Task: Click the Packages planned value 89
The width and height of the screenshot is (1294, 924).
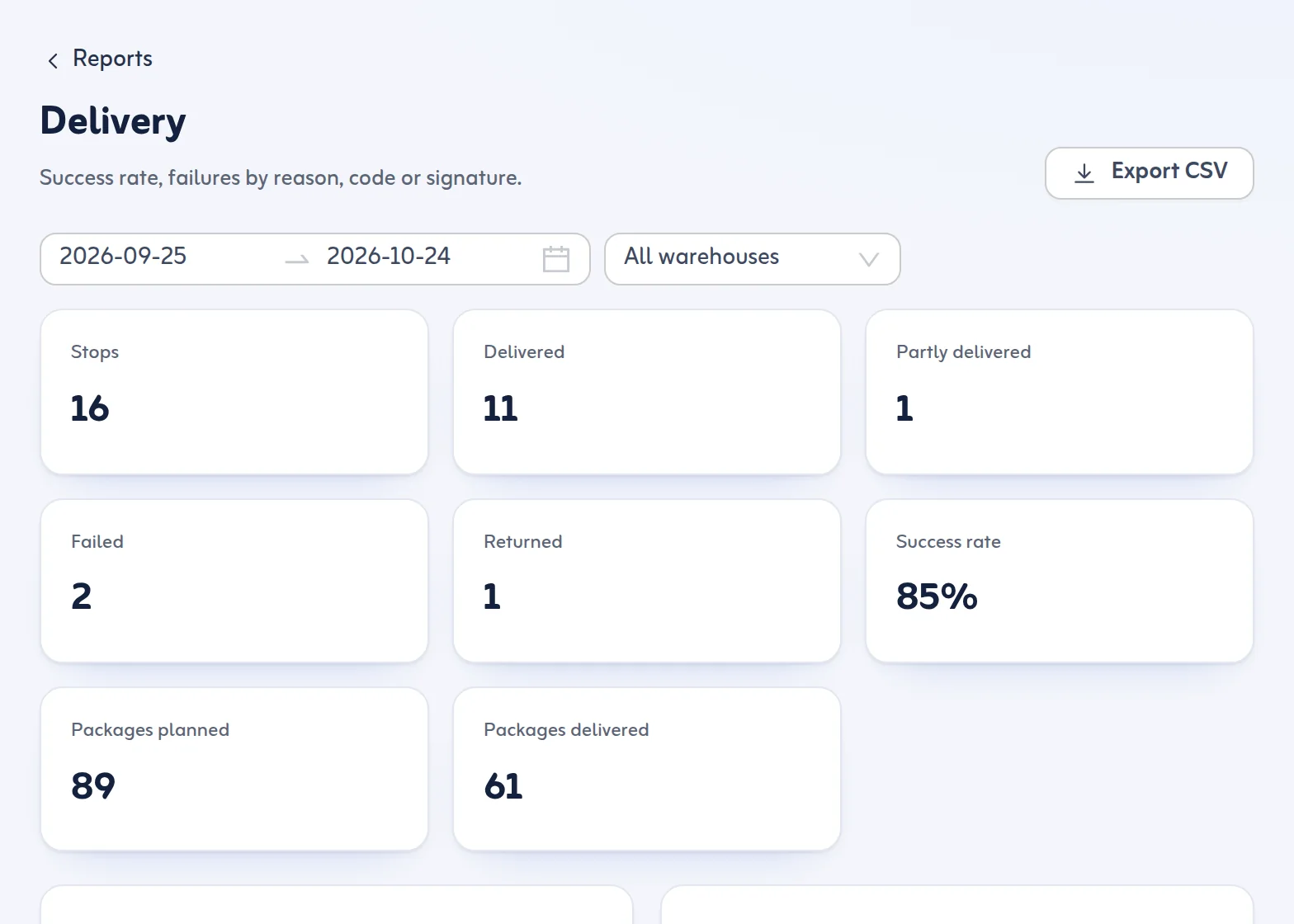Action: [x=93, y=786]
